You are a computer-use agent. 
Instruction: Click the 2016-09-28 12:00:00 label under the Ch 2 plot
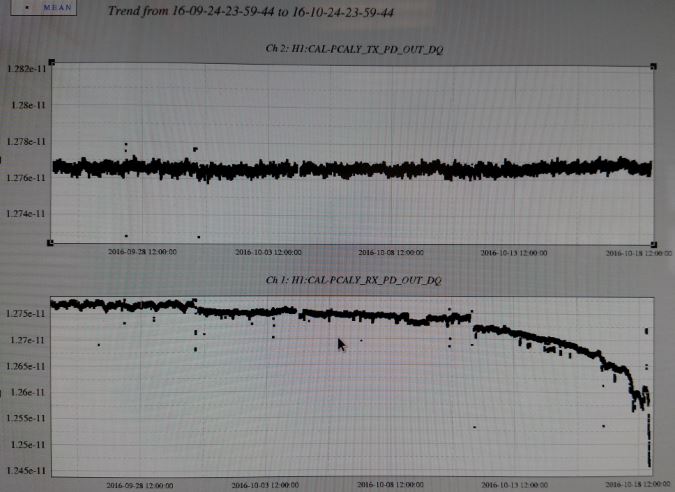point(142,252)
